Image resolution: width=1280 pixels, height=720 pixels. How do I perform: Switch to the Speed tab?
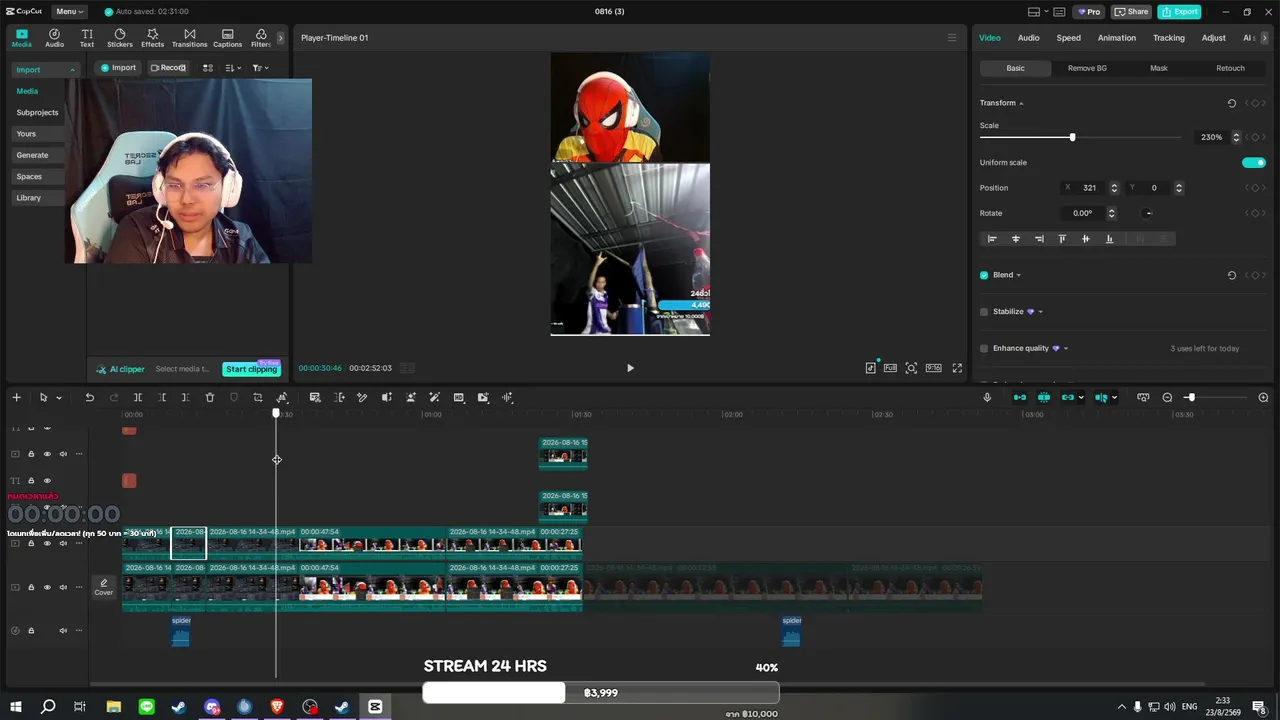(1069, 38)
